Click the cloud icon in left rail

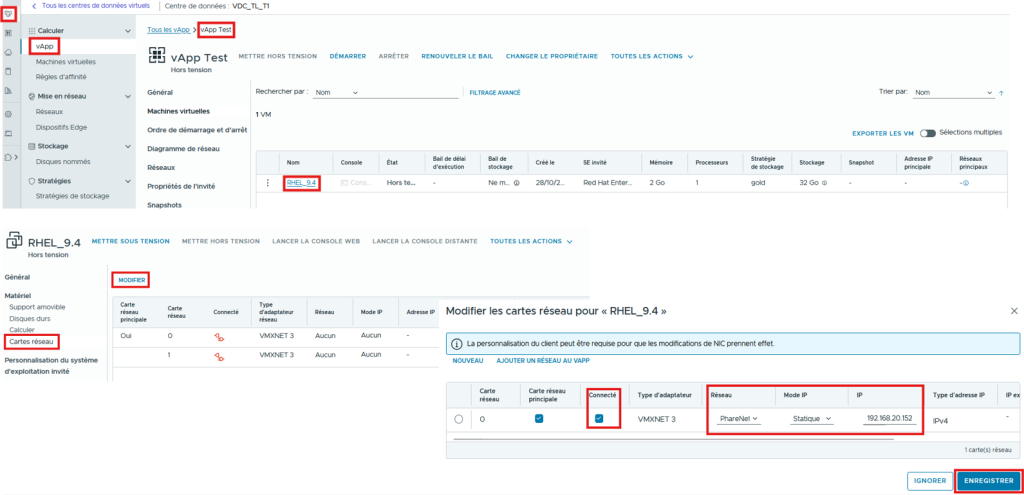[9, 52]
